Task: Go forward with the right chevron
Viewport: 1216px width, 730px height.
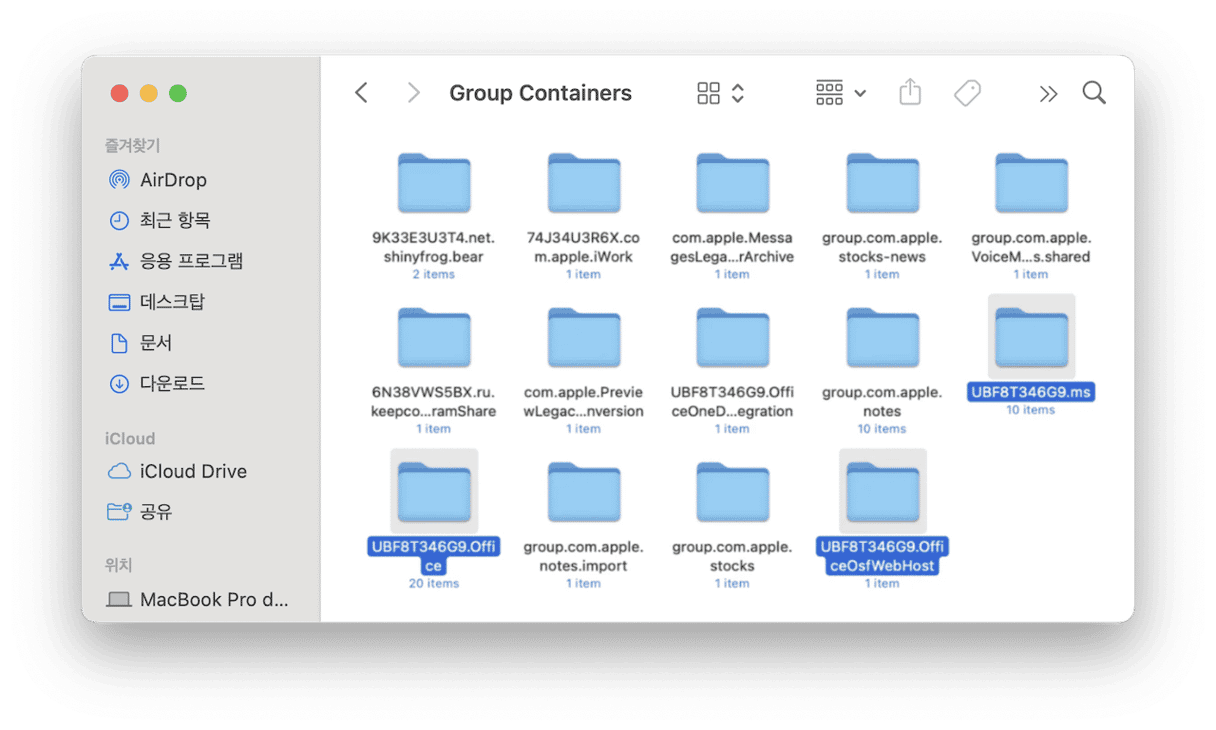Action: [413, 93]
